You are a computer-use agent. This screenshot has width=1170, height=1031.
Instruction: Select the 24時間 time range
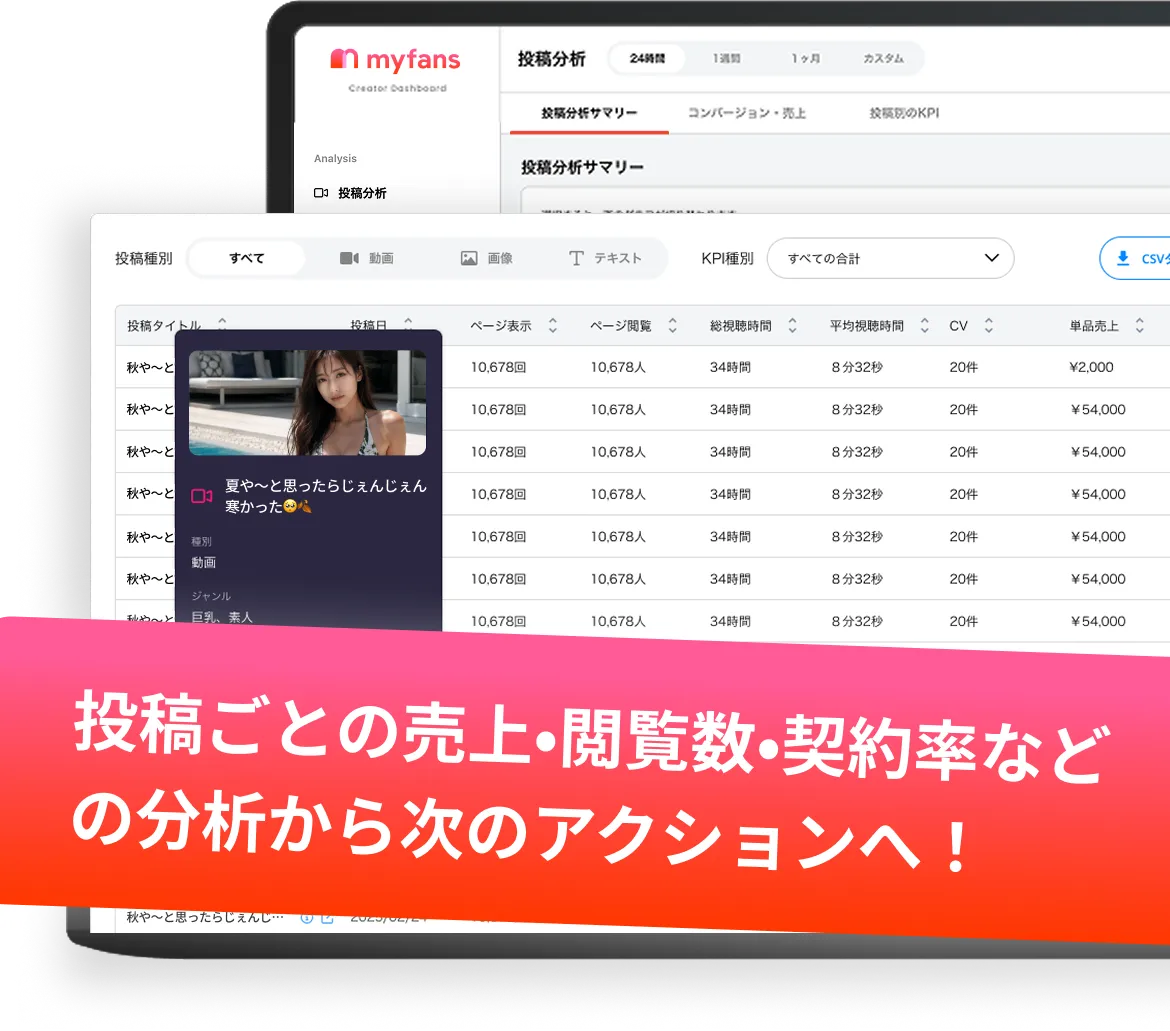647,58
